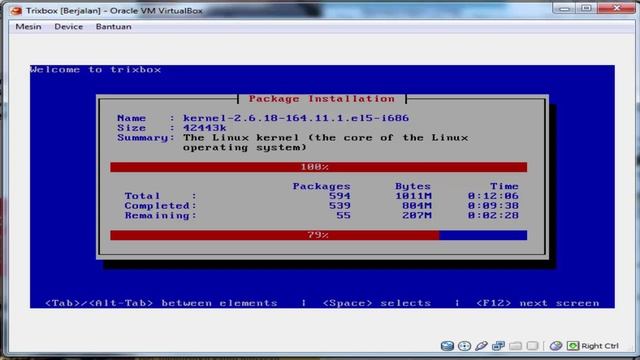
Task: Click the VirtualBox icon in the title bar
Action: pyautogui.click(x=16, y=11)
